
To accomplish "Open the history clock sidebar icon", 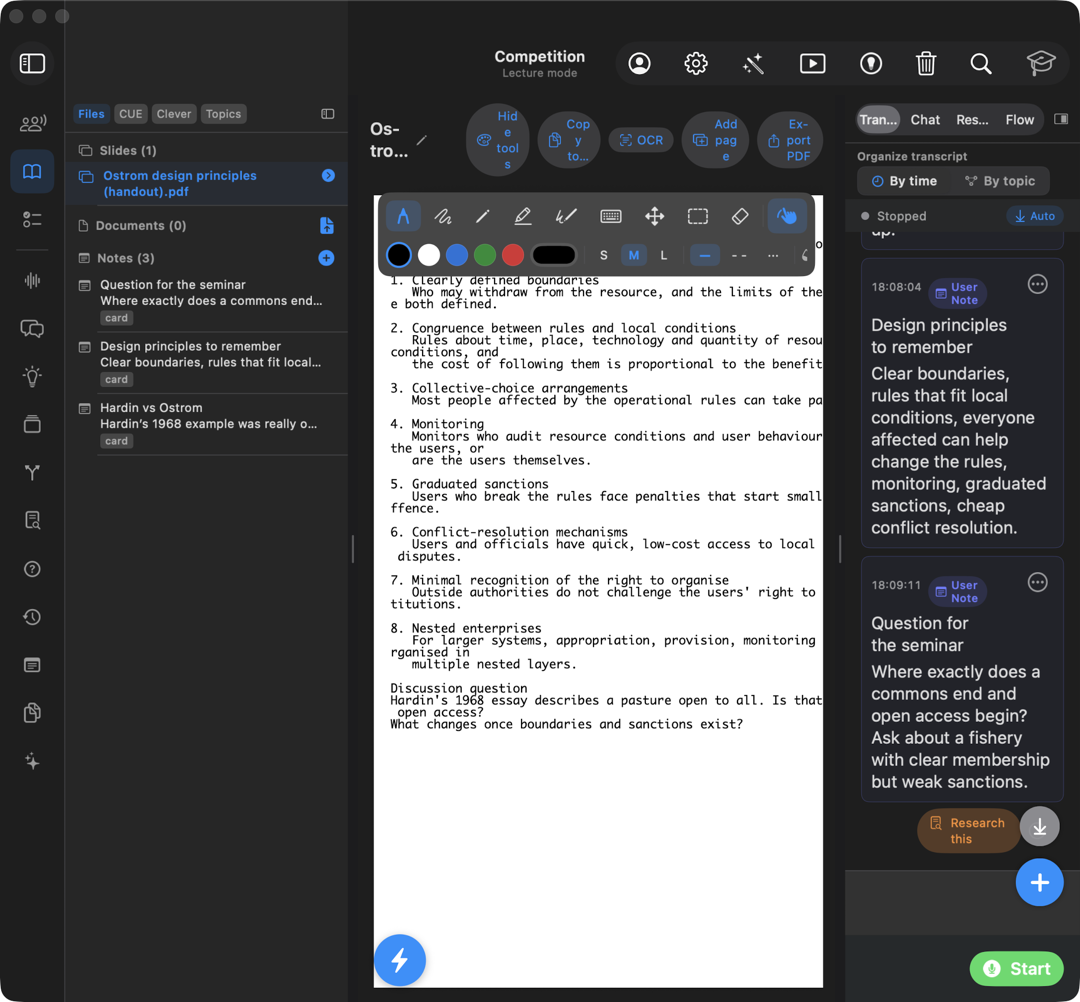I will pos(32,617).
